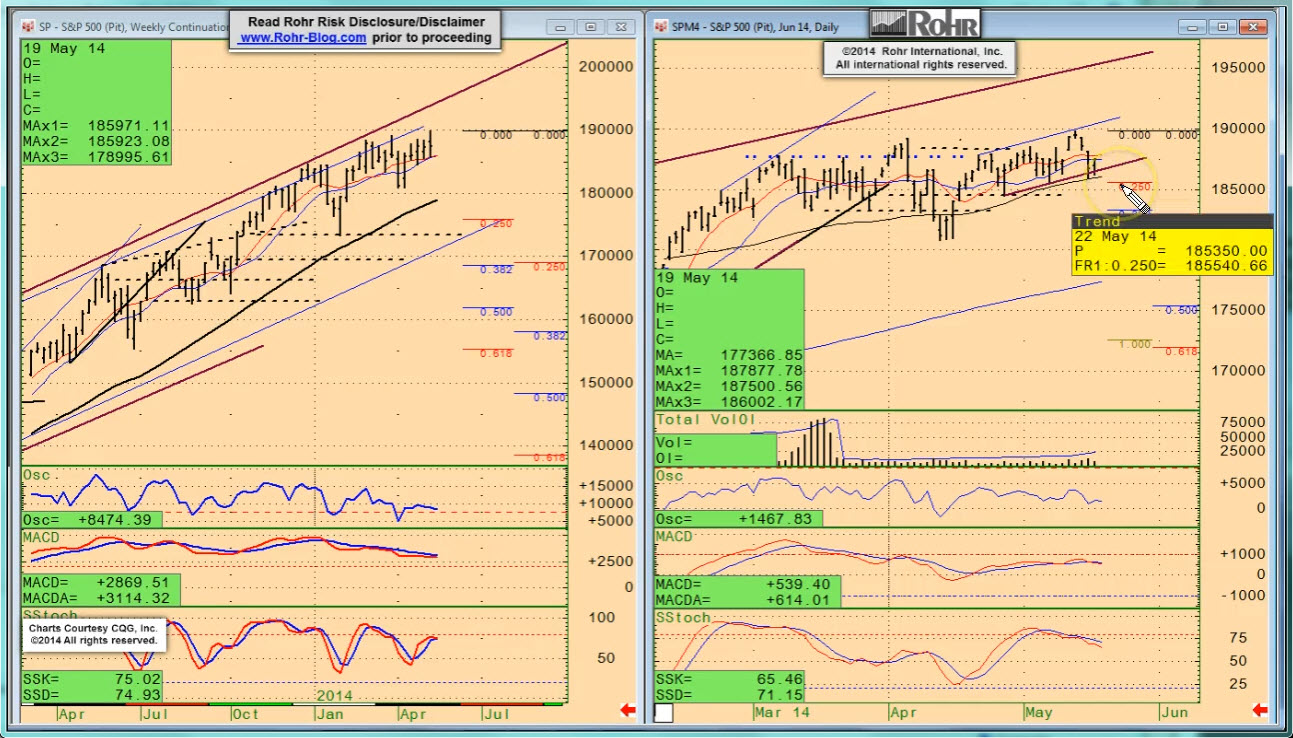This screenshot has height=738, width=1293.
Task: Click the Rohr logo above the daily chart
Action: [x=925, y=23]
